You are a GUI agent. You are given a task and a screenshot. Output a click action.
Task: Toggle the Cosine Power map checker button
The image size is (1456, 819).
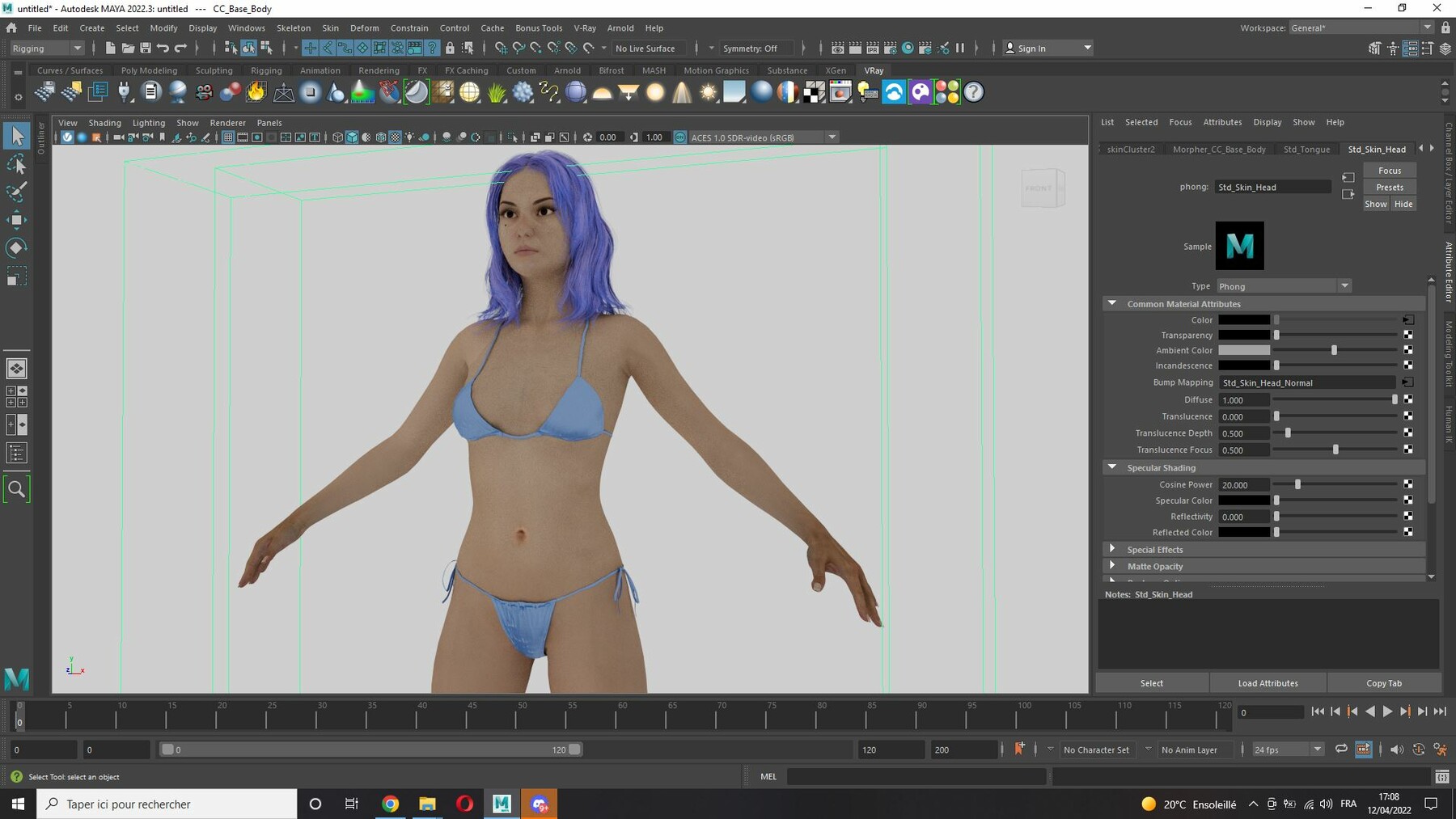point(1408,484)
